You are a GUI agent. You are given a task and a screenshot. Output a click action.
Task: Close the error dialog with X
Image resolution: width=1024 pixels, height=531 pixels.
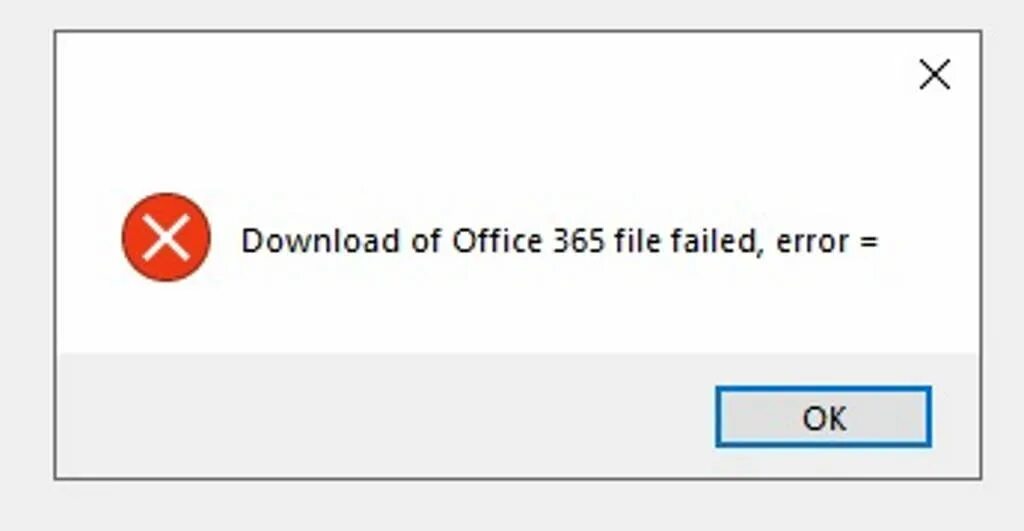click(x=934, y=74)
